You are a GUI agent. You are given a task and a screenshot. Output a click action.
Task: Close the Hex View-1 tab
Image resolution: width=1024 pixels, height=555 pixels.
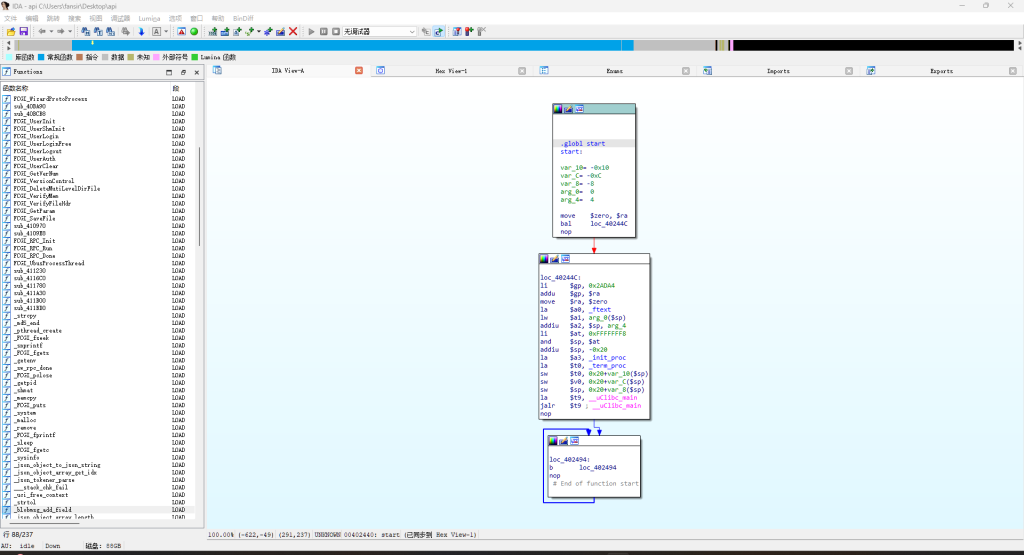522,71
